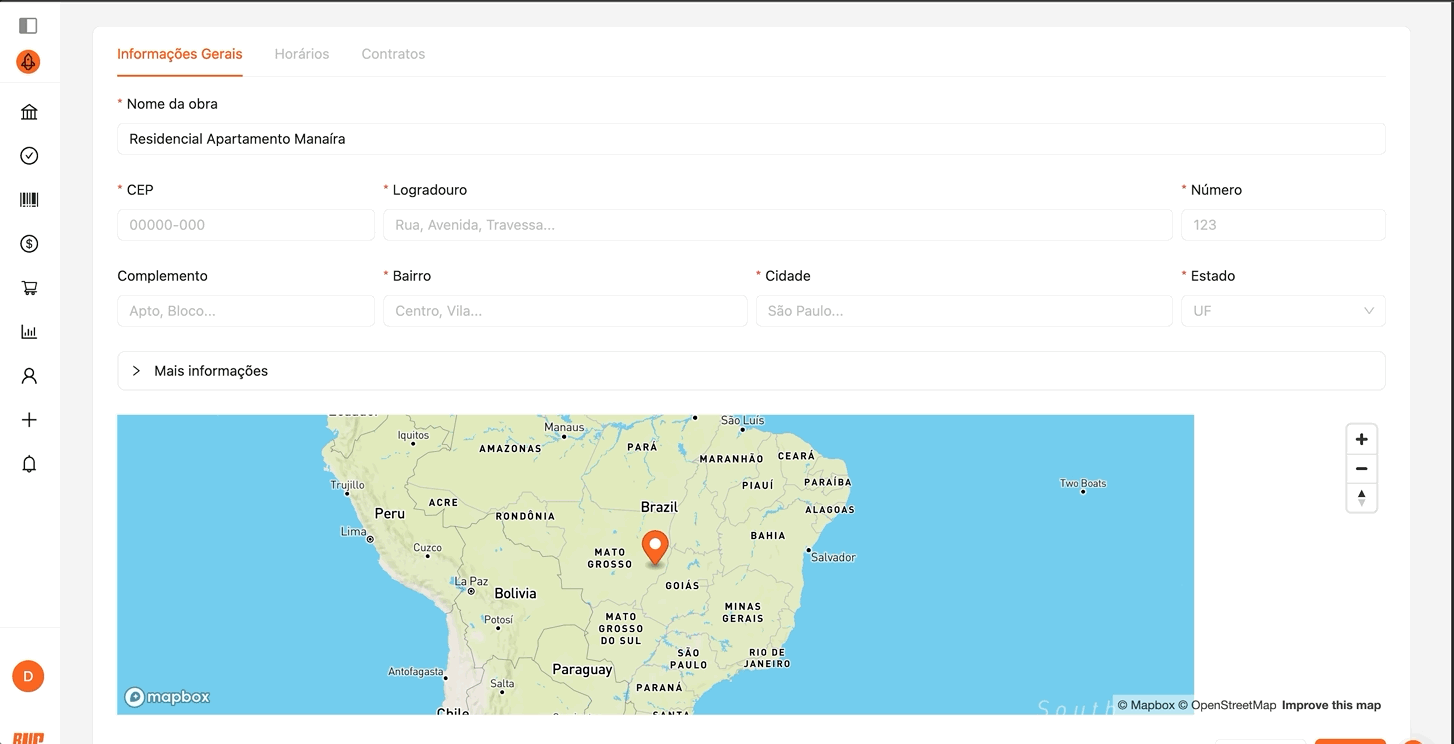This screenshot has width=1454, height=744.
Task: Click the AMAZONAS state label on map
Action: 510,449
